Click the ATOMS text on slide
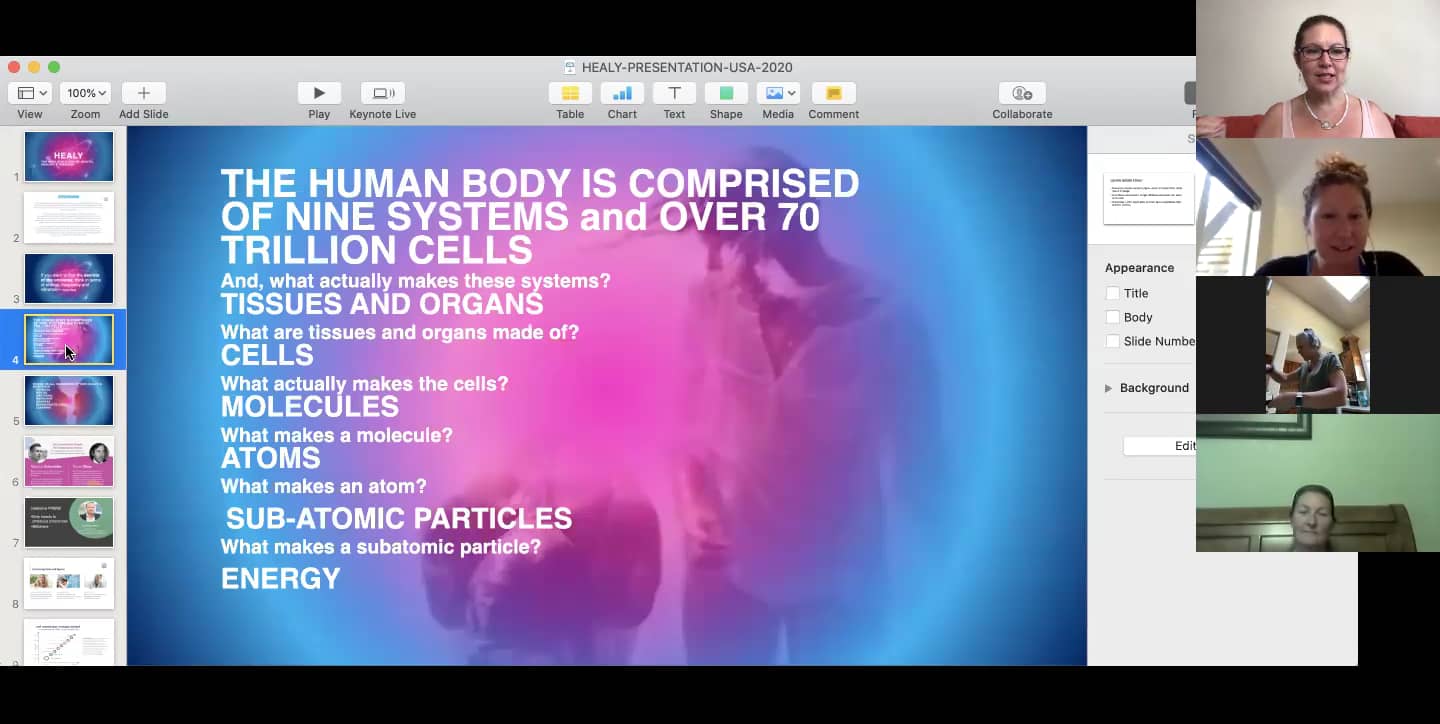 (271, 459)
